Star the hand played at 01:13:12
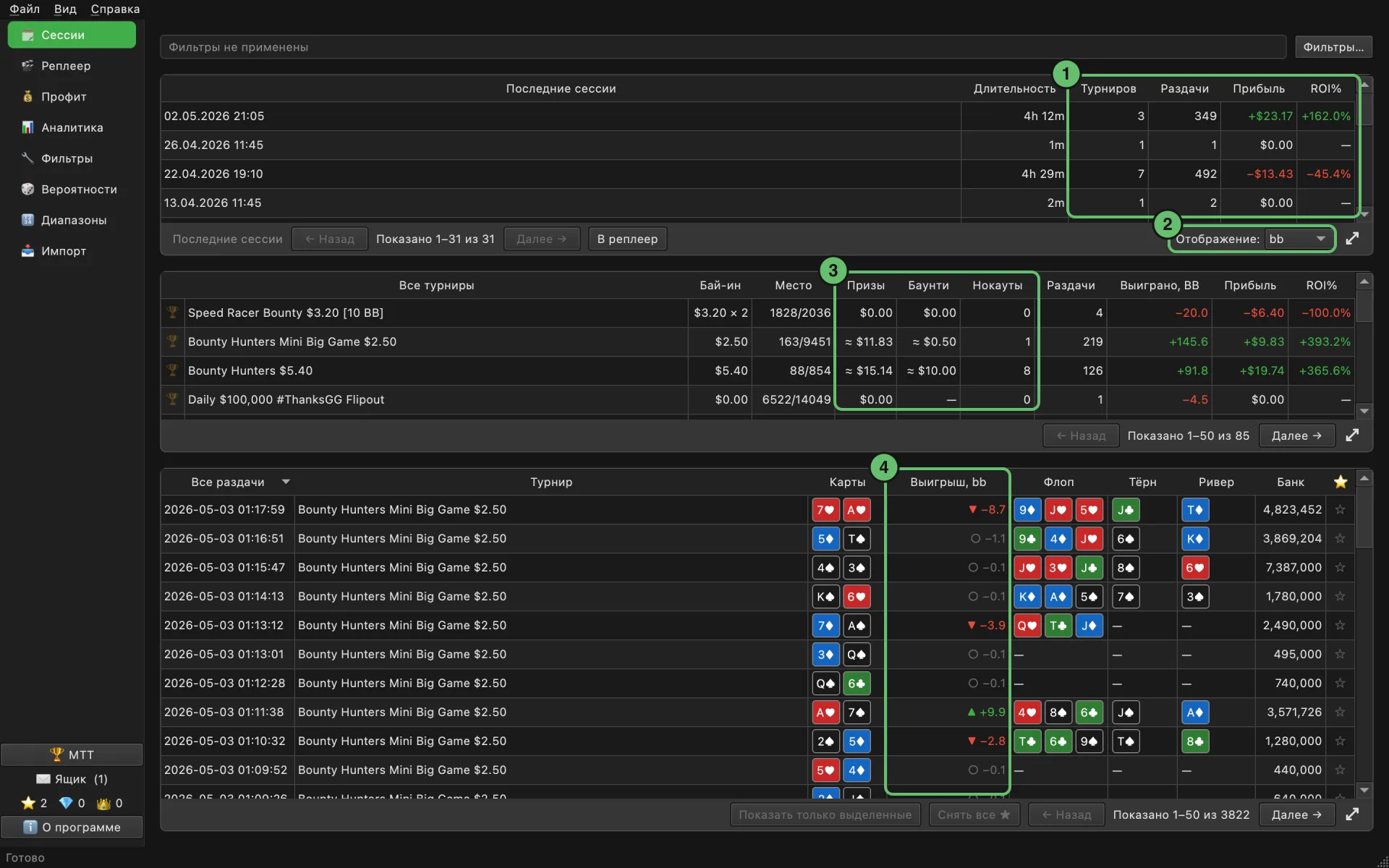 1340,626
